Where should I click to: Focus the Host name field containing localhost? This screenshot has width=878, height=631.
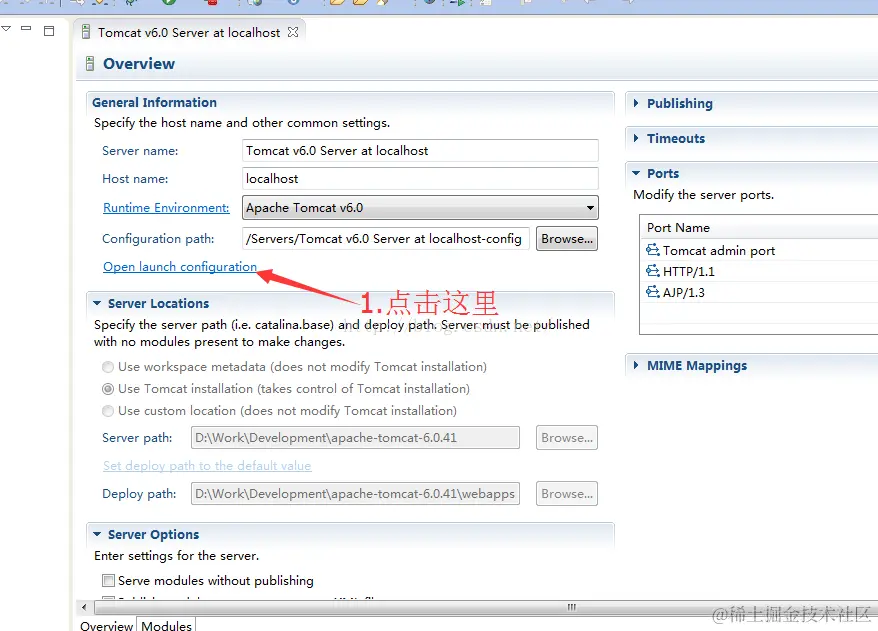(x=421, y=179)
